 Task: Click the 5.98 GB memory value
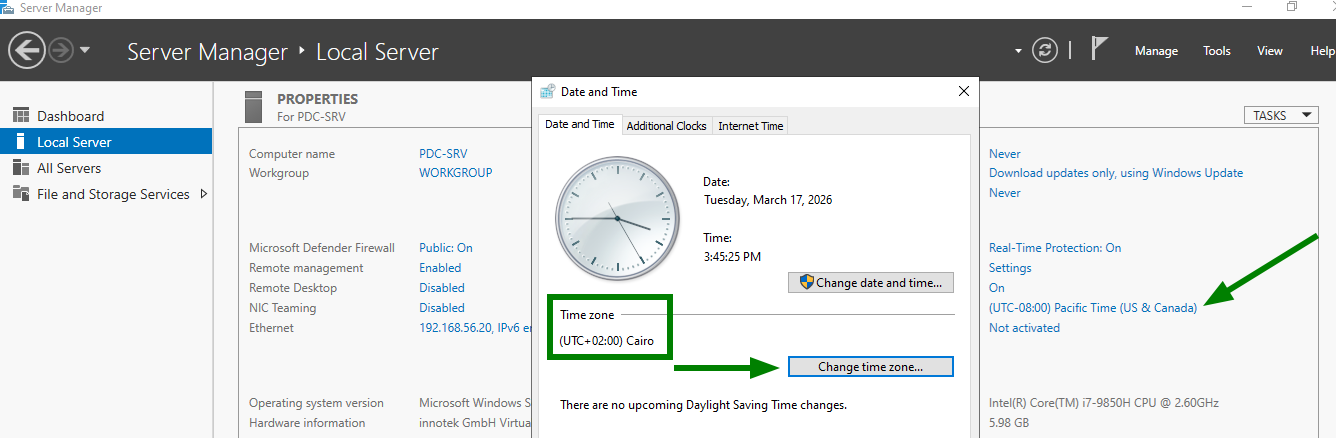point(1010,423)
